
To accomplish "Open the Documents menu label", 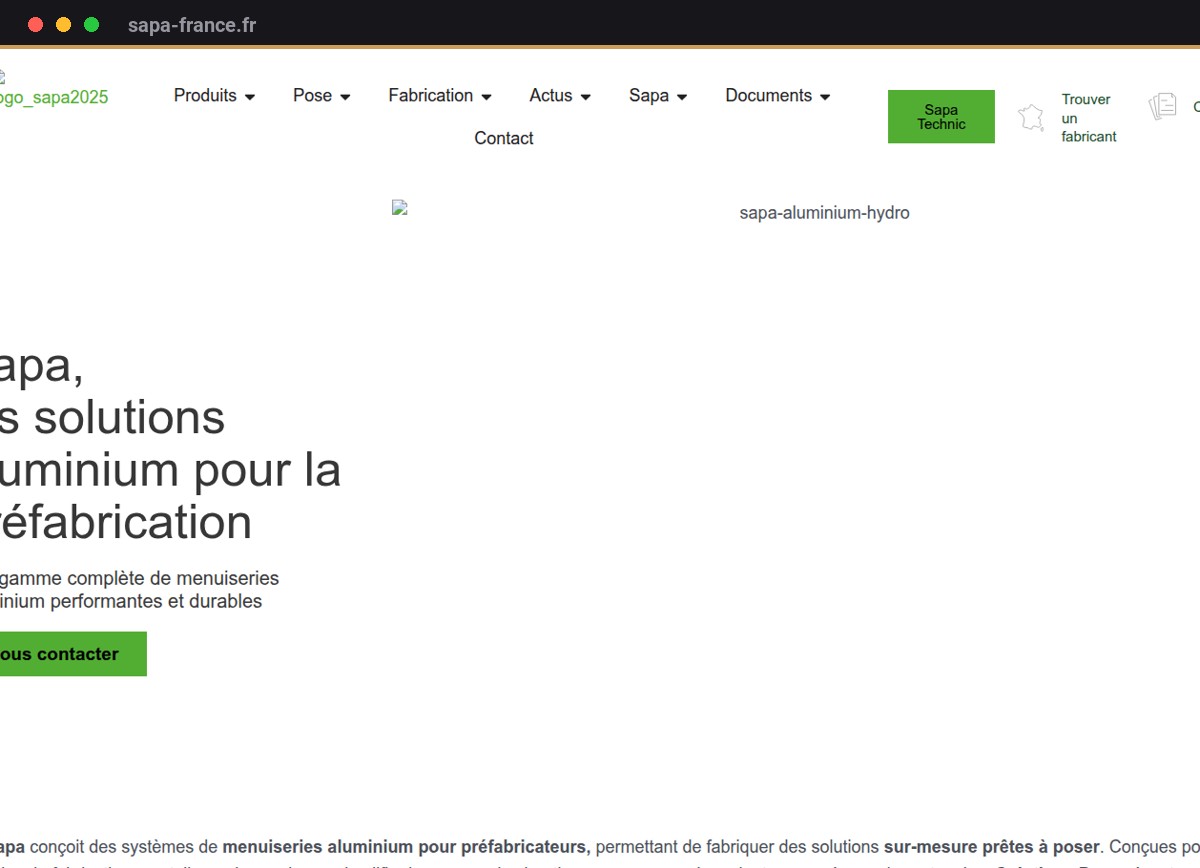I will (769, 95).
